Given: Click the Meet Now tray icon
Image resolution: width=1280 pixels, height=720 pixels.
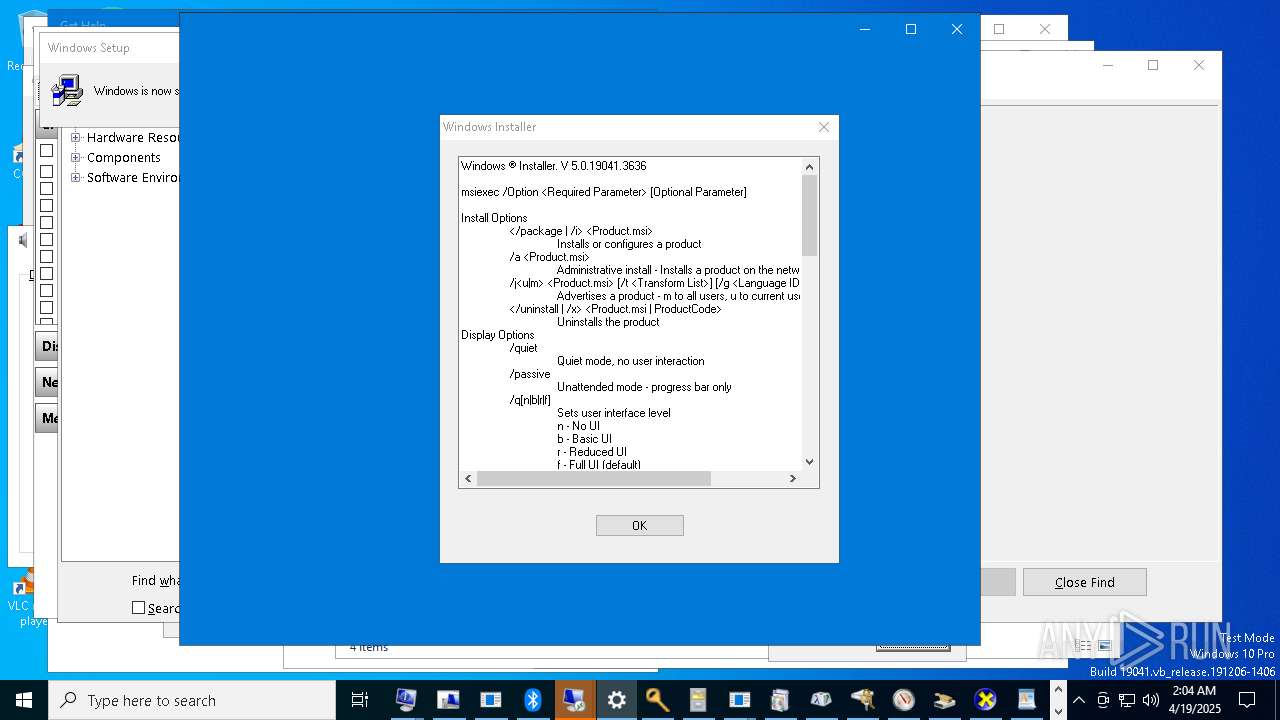Looking at the screenshot, I should 1103,700.
